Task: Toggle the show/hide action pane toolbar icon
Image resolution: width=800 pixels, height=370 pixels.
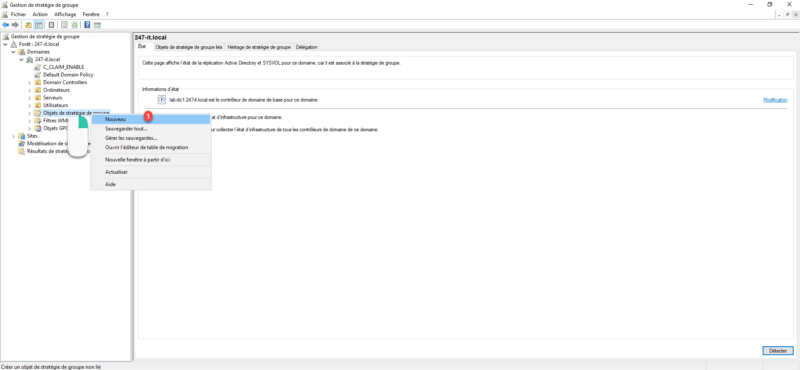Action: click(97, 24)
